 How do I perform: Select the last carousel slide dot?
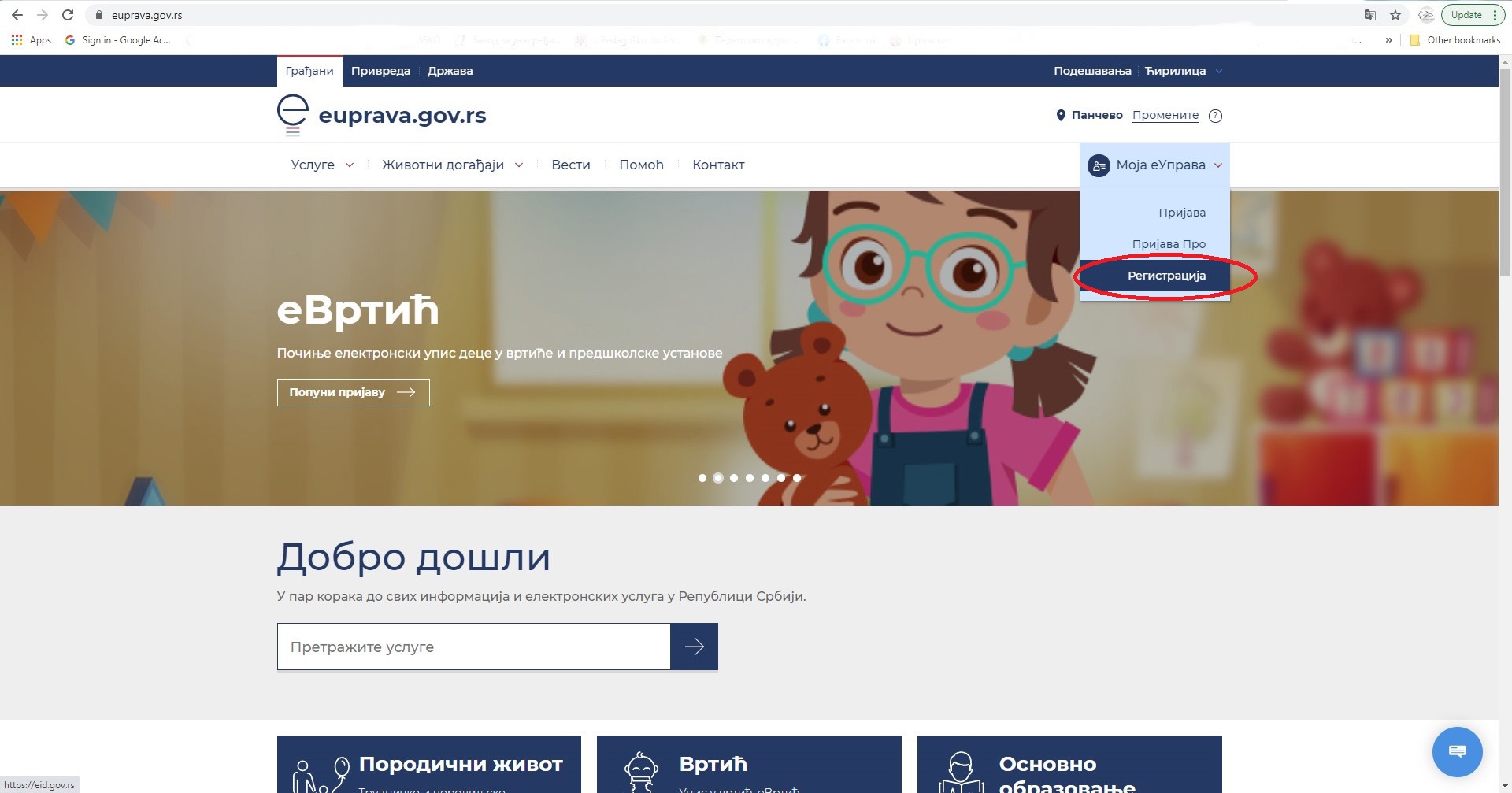point(797,478)
